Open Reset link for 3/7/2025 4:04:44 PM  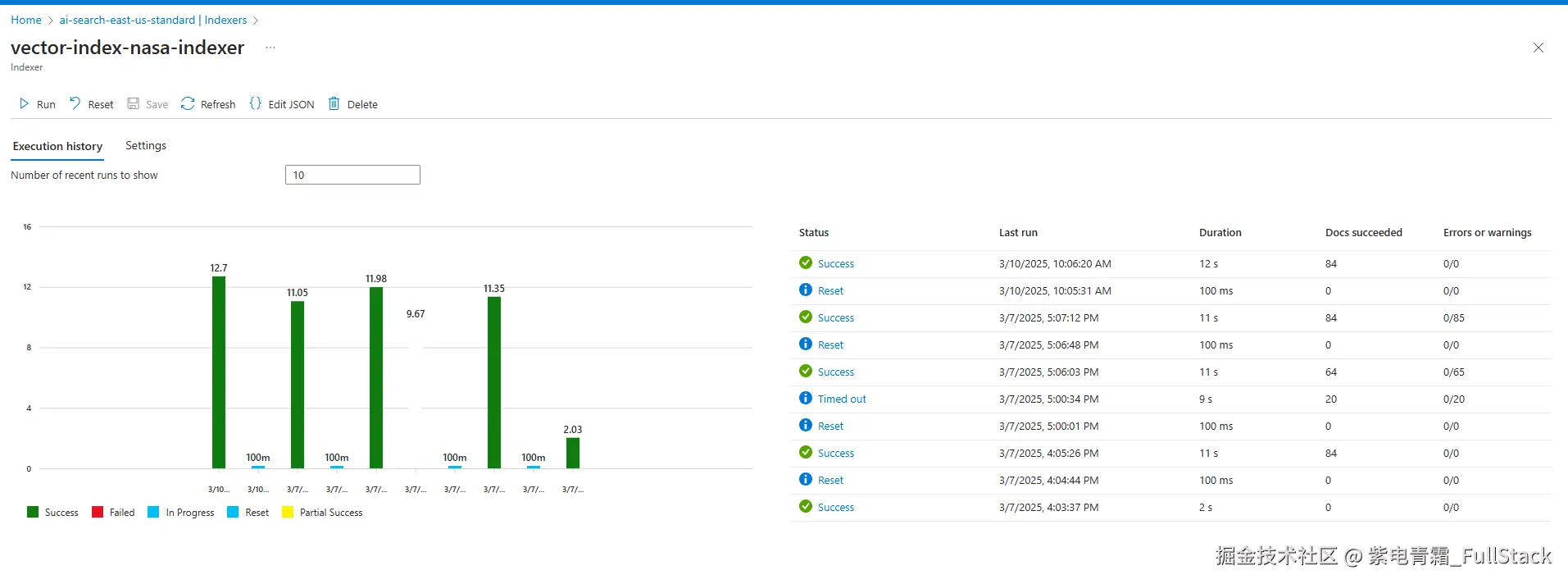pyautogui.click(x=830, y=480)
